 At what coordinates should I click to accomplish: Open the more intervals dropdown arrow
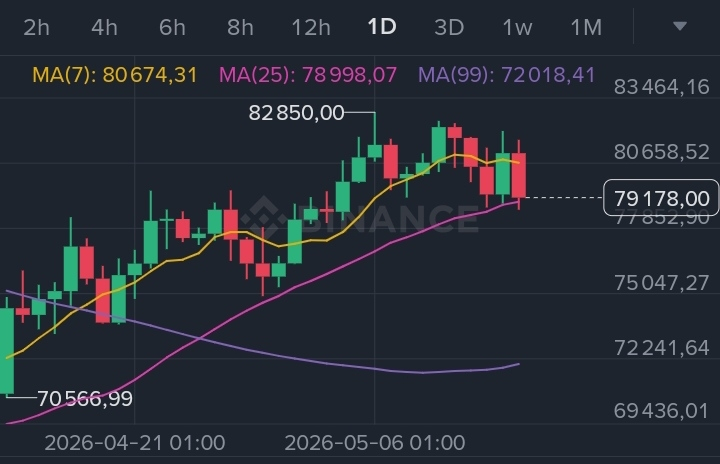(x=680, y=26)
